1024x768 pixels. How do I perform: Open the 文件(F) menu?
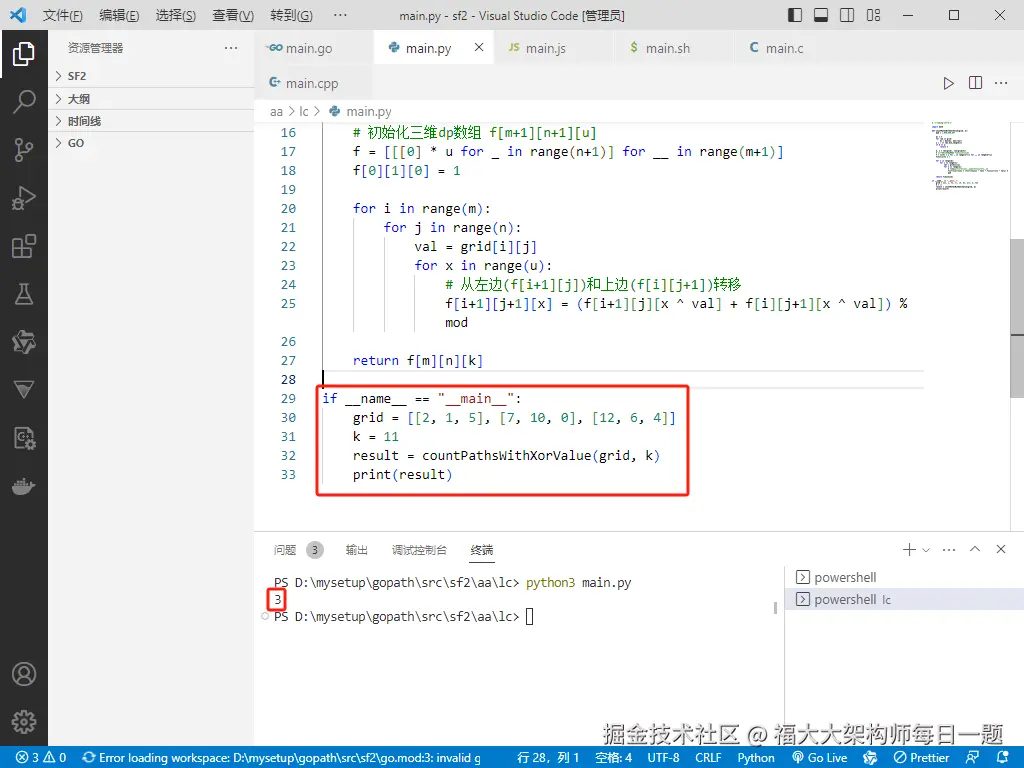pyautogui.click(x=63, y=15)
